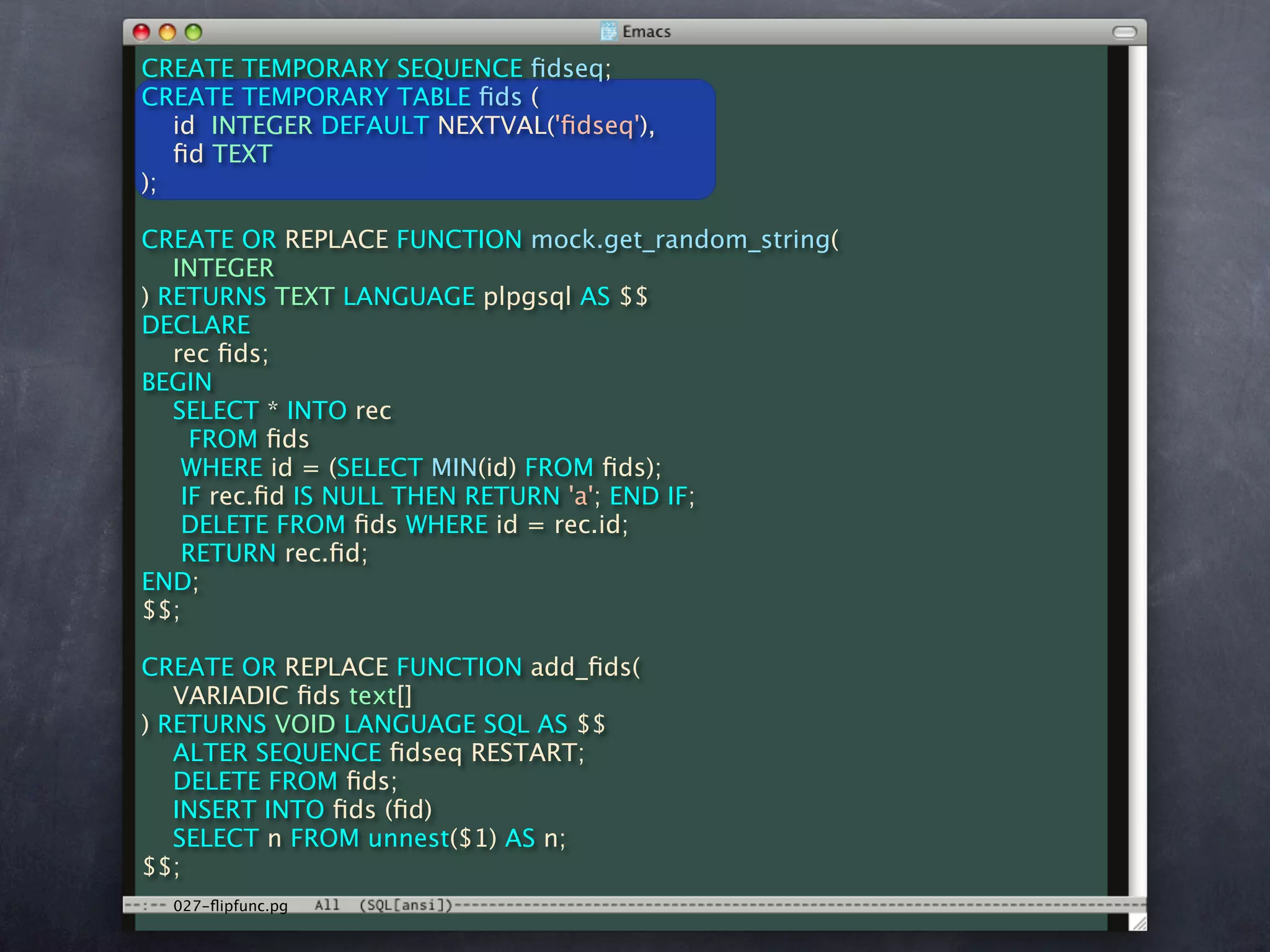Click the 'RETURNS VOID LANGUAGE SQL AS $$' line
The height and width of the screenshot is (952, 1270).
tap(374, 724)
